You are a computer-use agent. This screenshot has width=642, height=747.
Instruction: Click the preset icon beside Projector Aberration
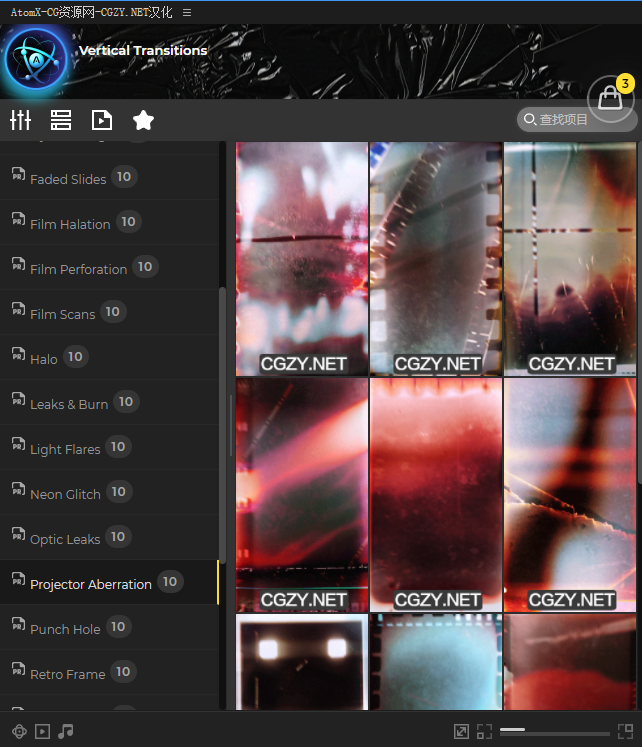(x=19, y=579)
